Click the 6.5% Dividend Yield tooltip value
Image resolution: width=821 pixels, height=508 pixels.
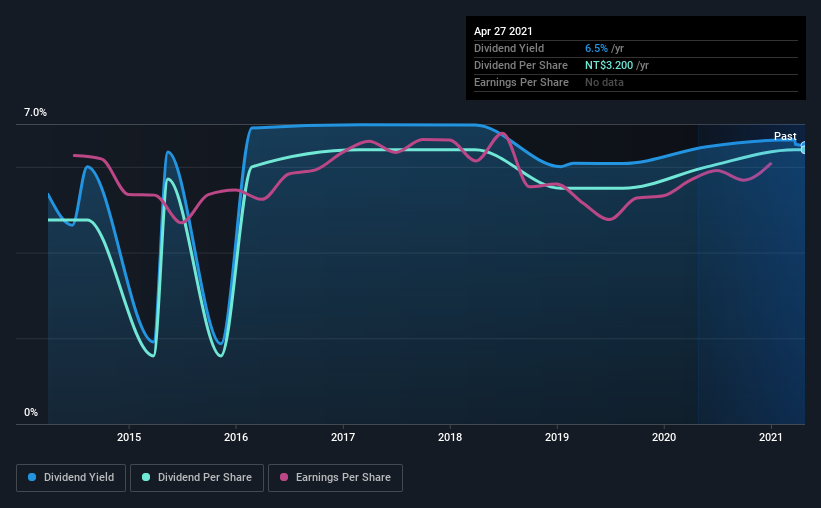(596, 48)
